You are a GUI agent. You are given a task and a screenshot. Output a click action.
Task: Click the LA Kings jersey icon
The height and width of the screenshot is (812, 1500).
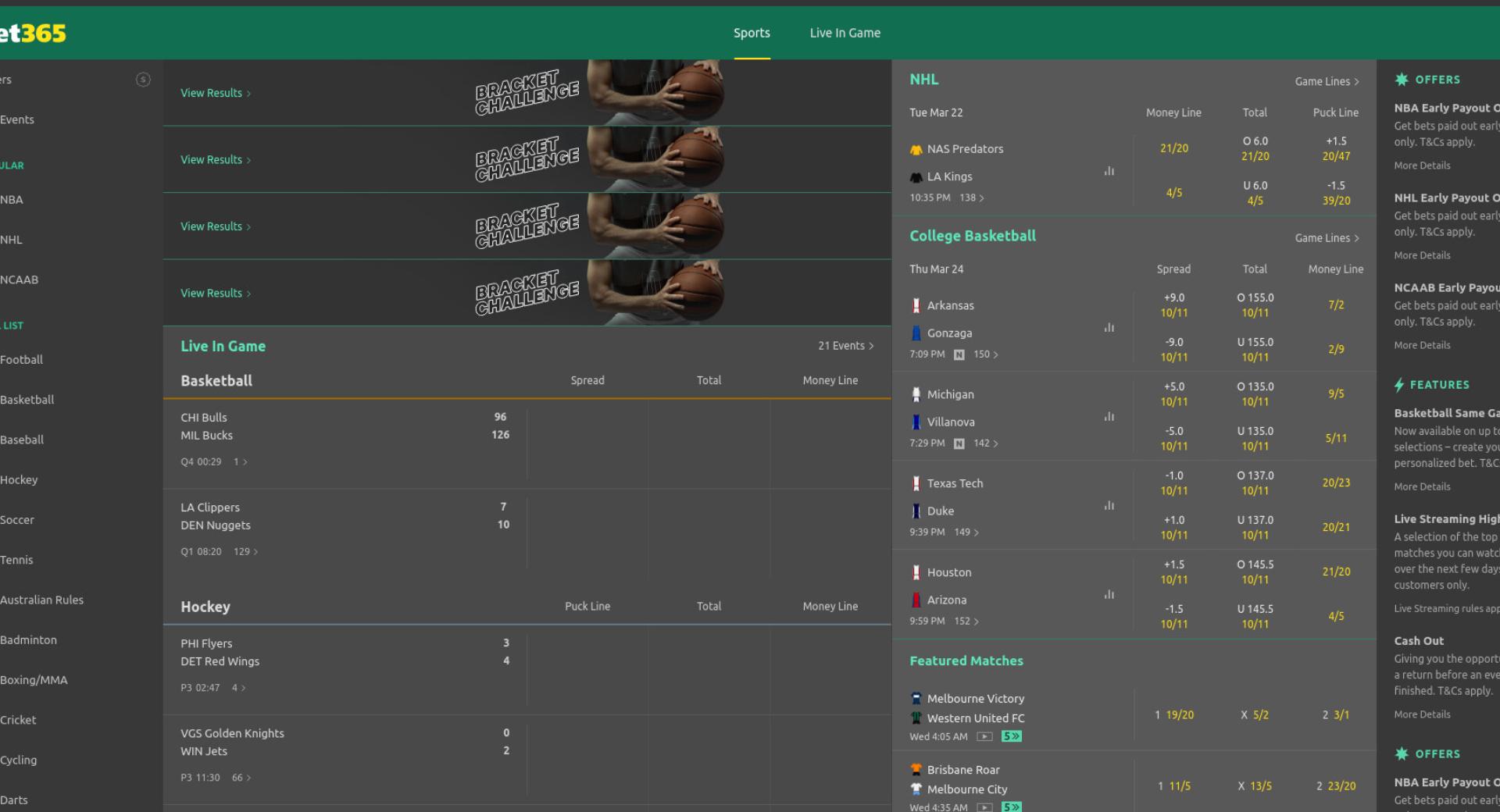916,177
